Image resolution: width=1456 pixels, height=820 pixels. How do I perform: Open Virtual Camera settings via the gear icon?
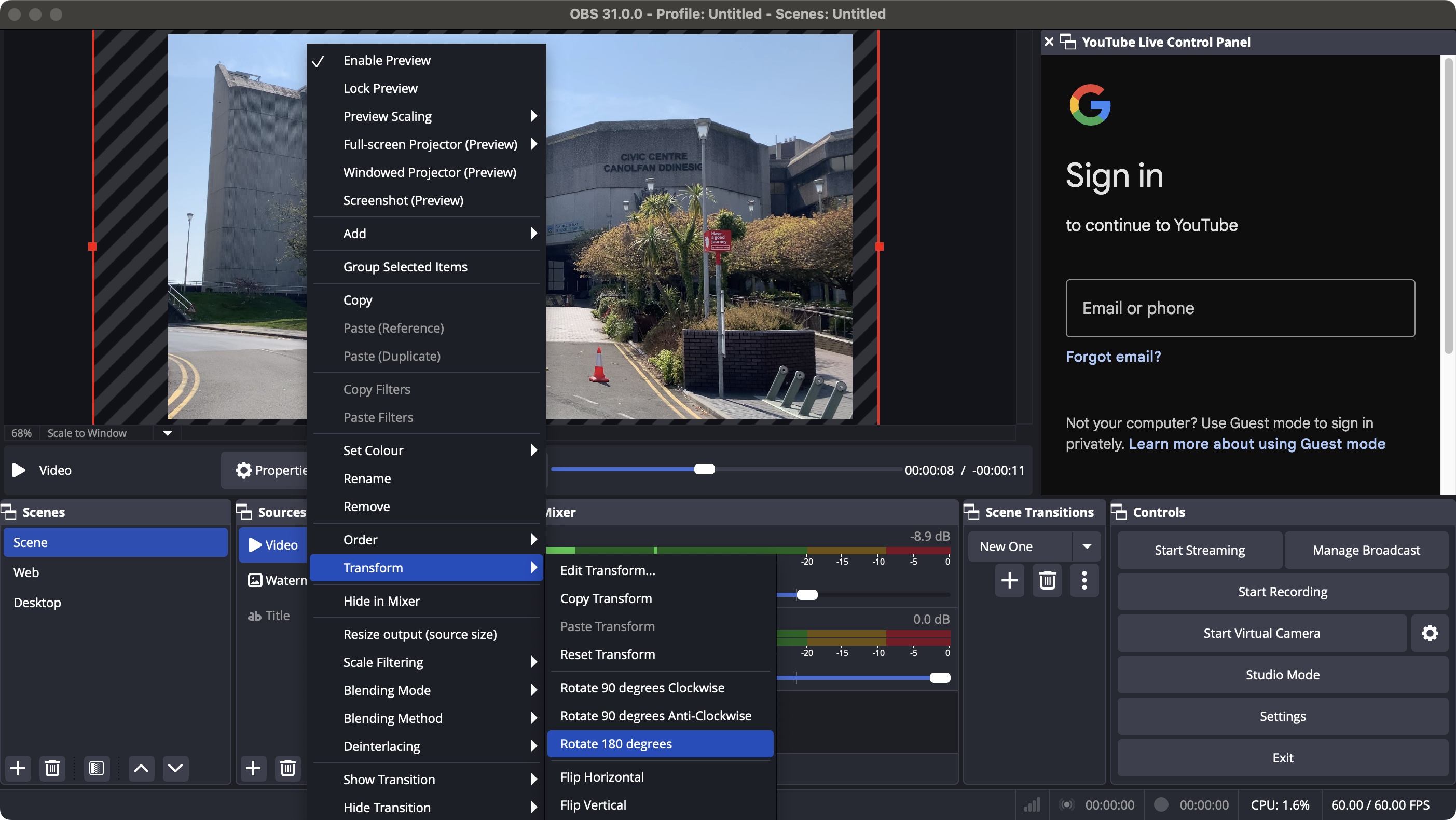pyautogui.click(x=1430, y=632)
